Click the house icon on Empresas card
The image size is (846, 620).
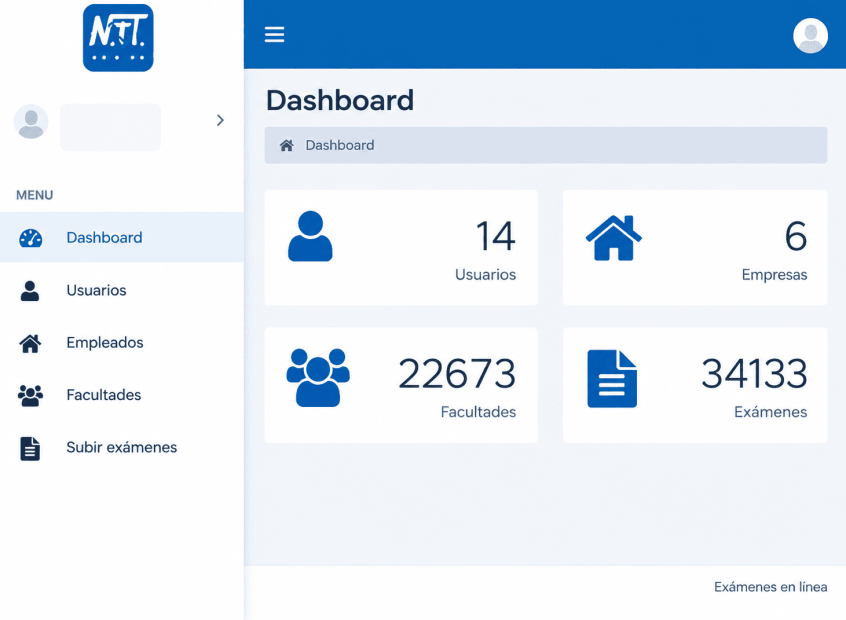click(613, 237)
